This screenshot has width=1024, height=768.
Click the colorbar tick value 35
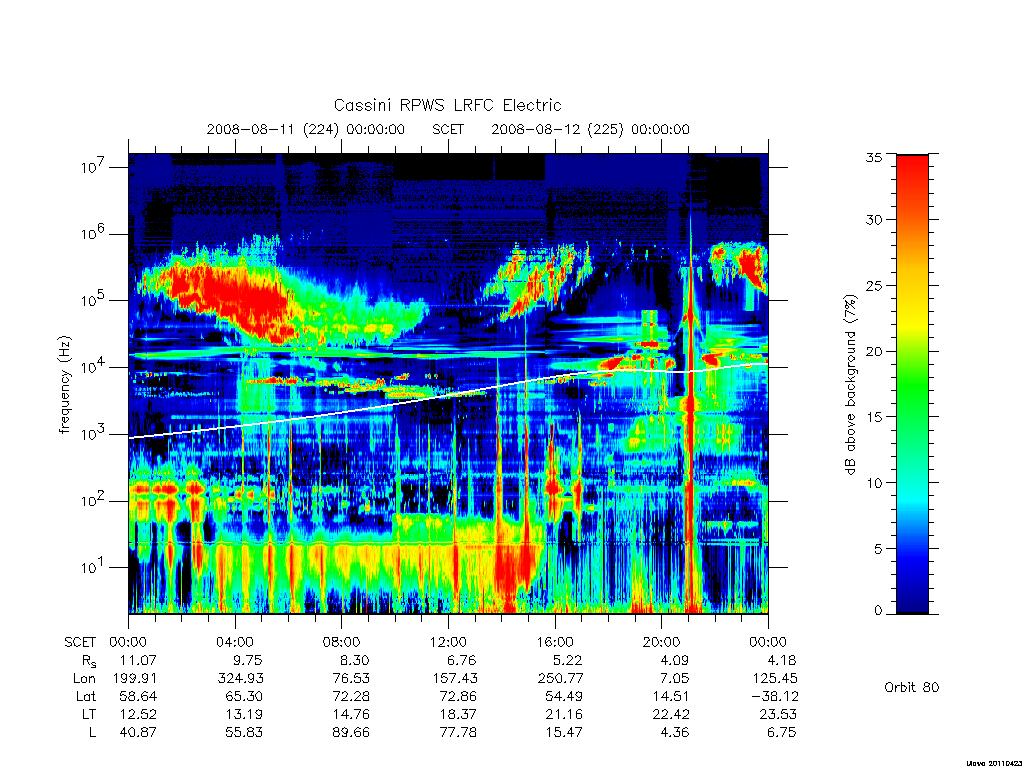[874, 157]
